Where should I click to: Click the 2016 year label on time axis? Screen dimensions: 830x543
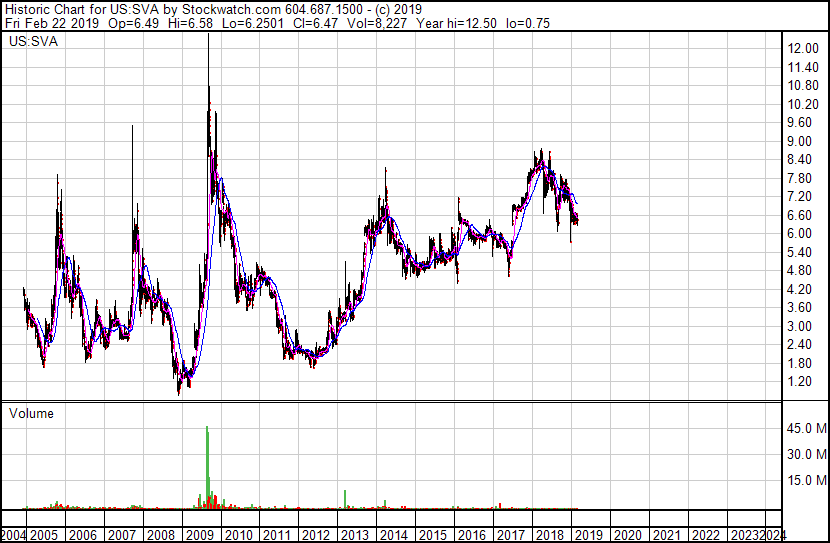pyautogui.click(x=472, y=535)
